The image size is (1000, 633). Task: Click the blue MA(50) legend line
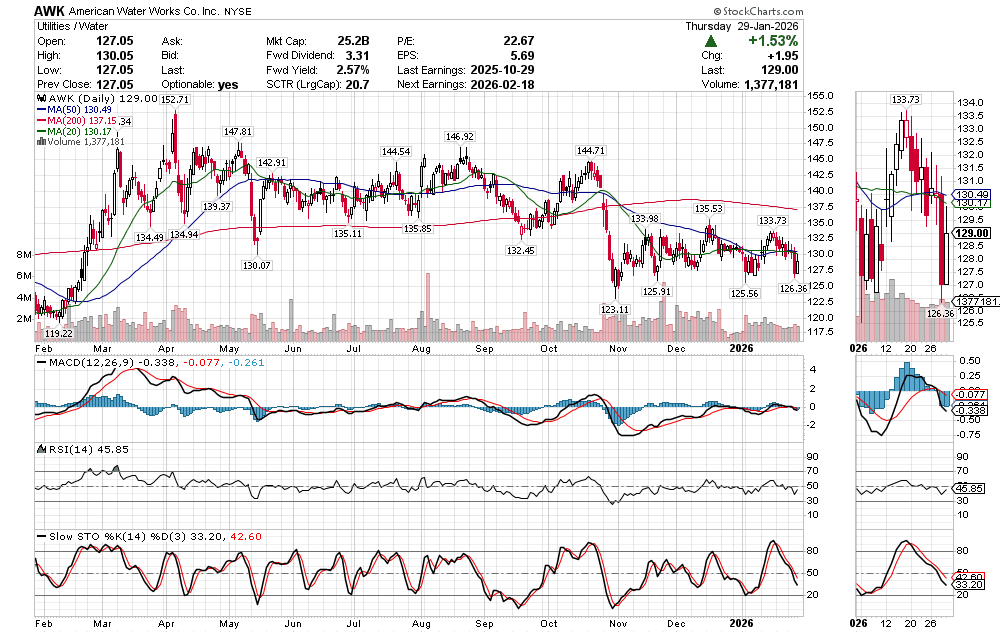[41, 110]
